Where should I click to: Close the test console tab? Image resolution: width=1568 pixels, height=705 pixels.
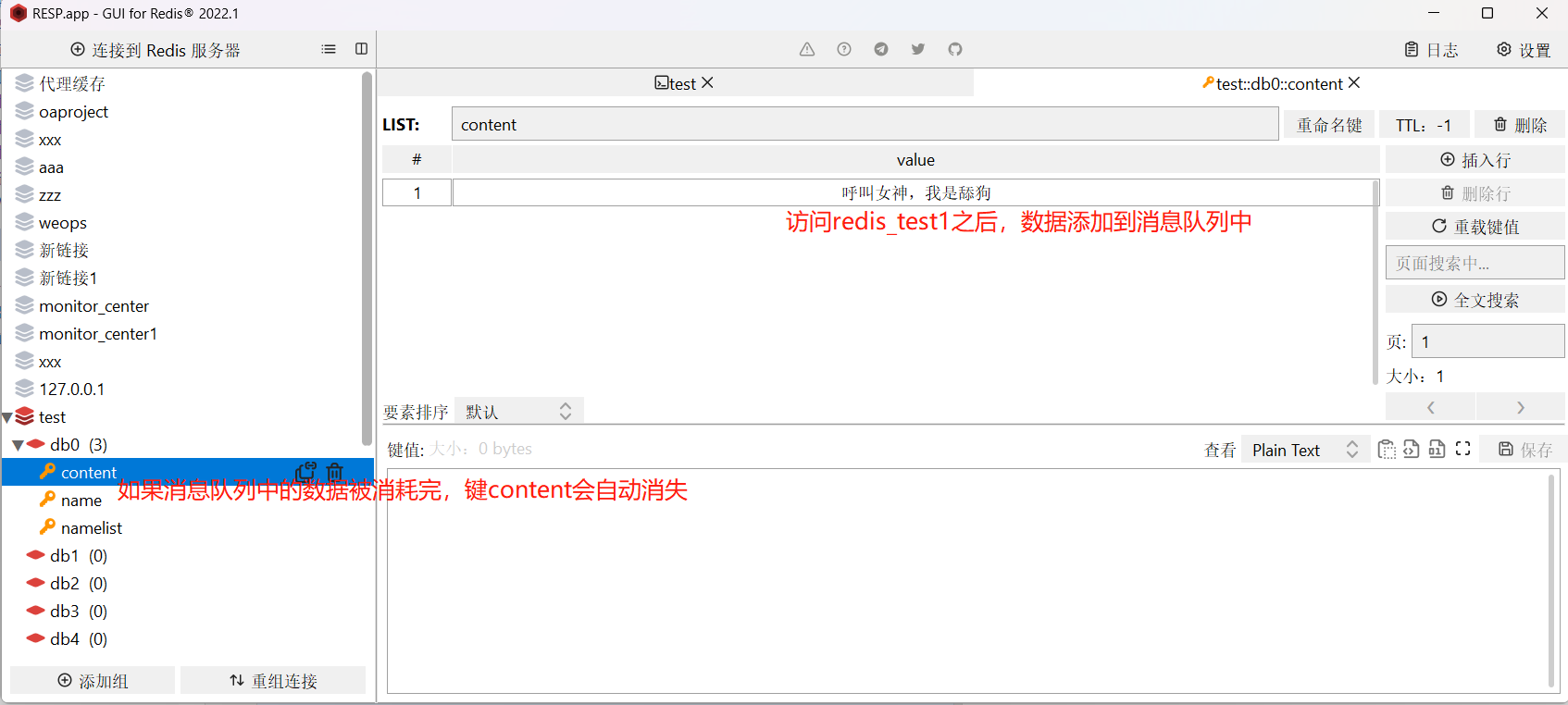pos(707,82)
